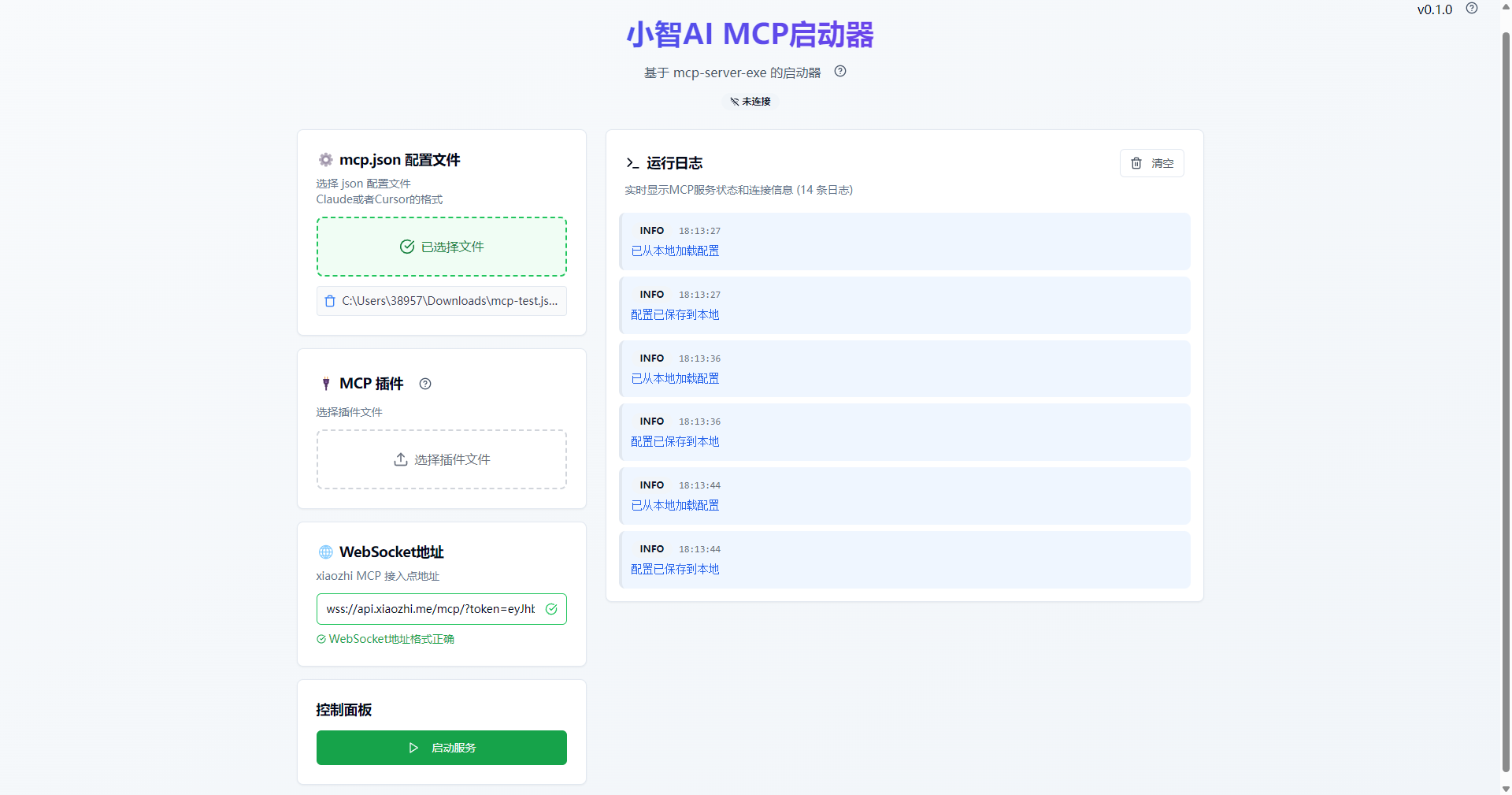This screenshot has width=1512, height=795.
Task: Reselect config via the 已选择文件 area
Action: 441,247
